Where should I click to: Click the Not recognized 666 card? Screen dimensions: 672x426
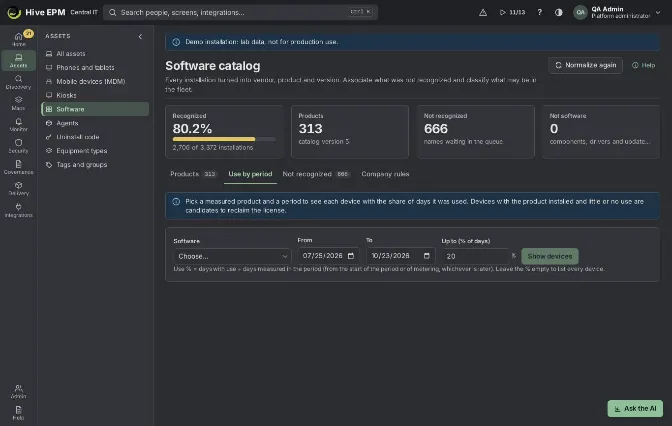click(476, 132)
